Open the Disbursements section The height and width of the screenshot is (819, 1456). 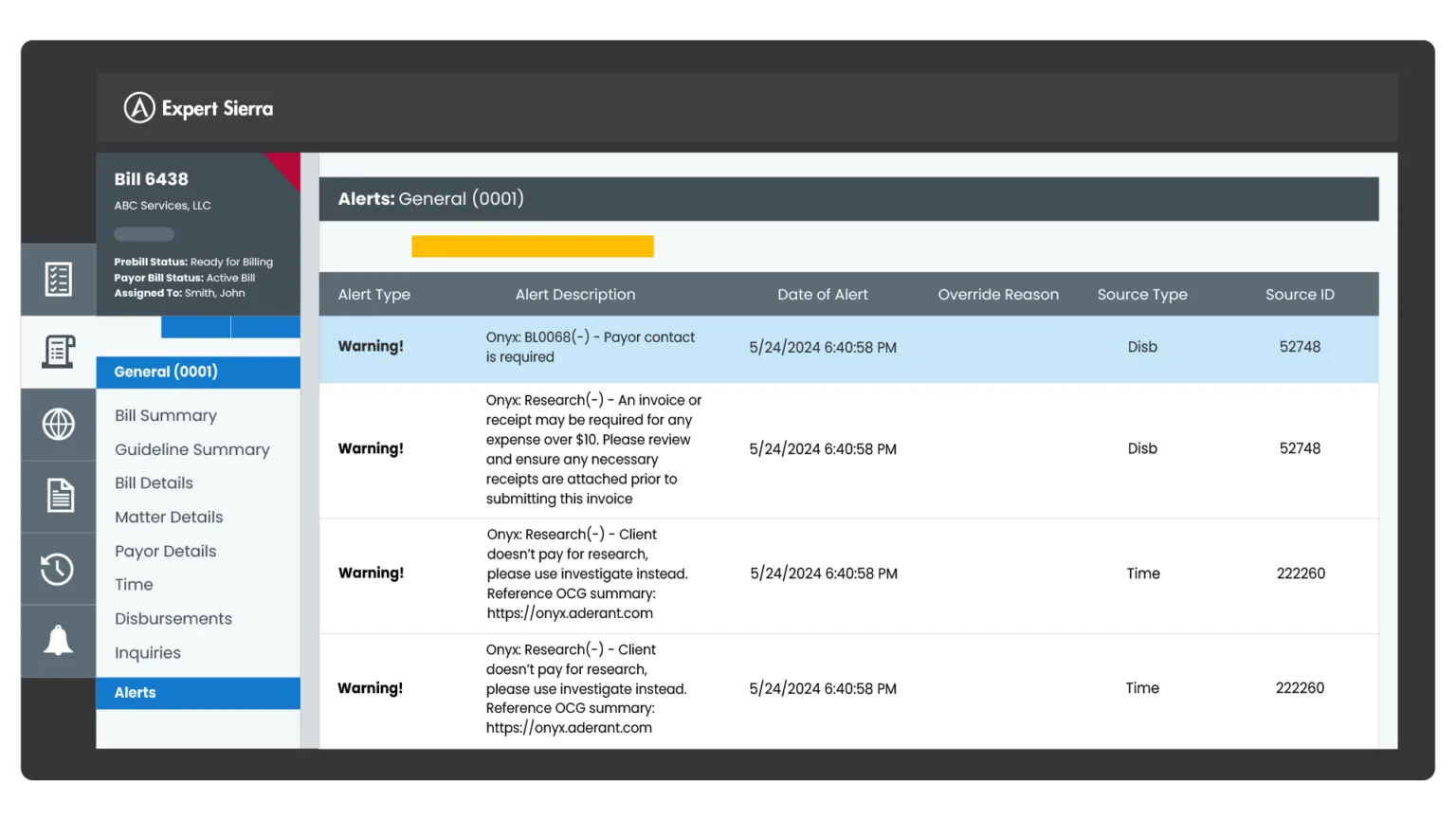click(x=173, y=618)
